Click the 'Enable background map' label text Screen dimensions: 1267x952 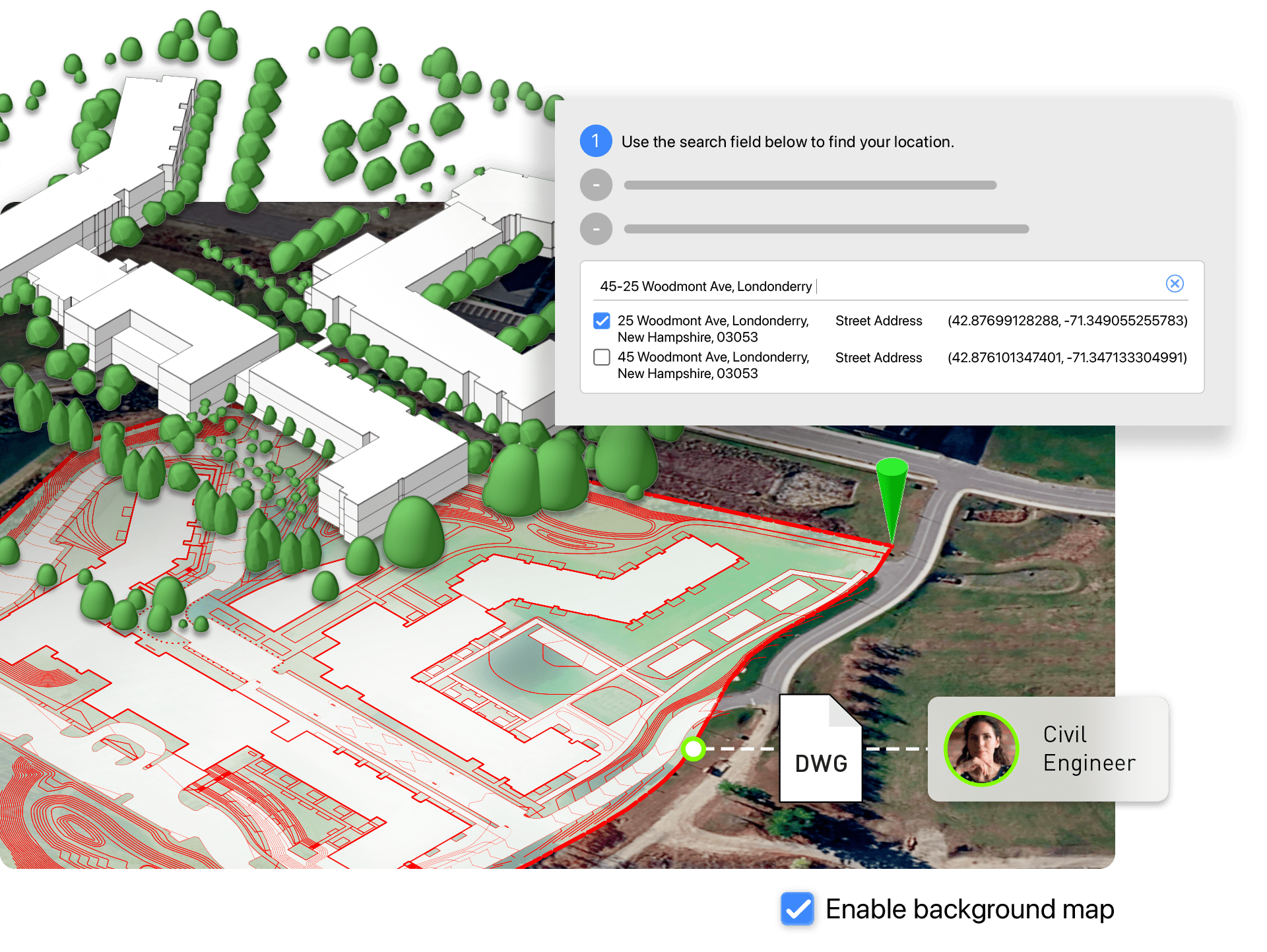970,909
